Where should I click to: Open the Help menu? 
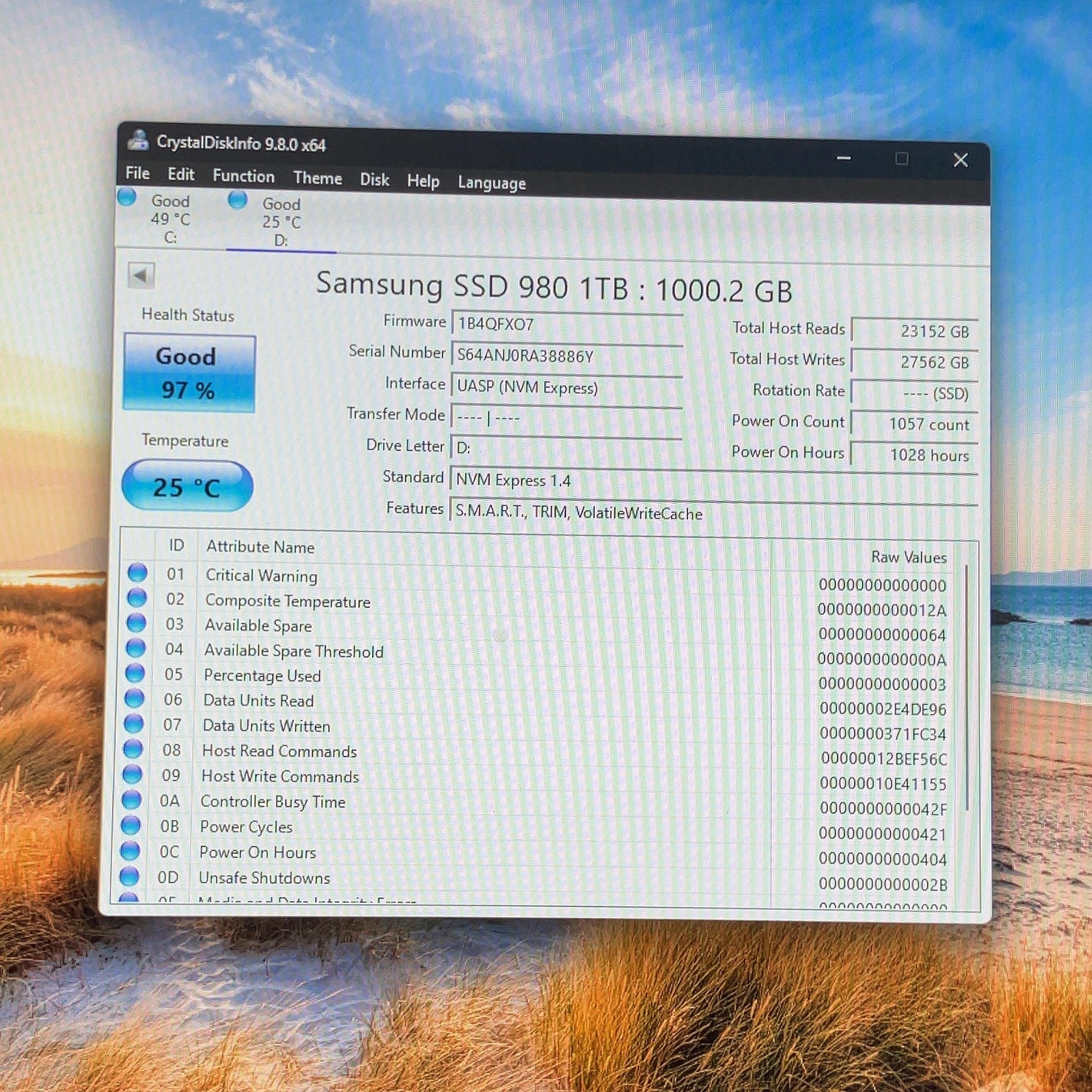[x=423, y=181]
